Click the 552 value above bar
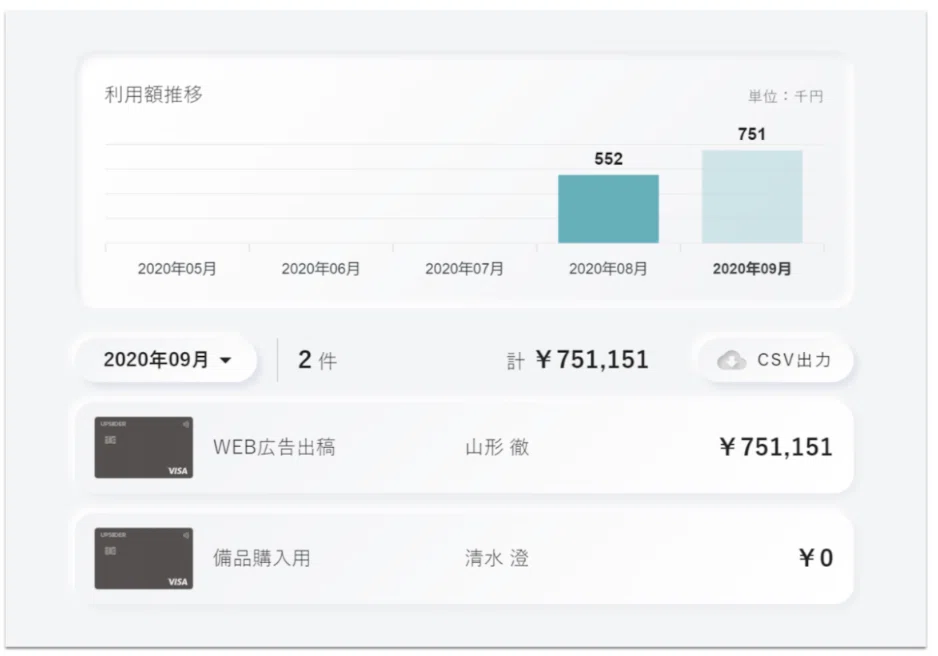The width and height of the screenshot is (938, 656). coord(608,159)
